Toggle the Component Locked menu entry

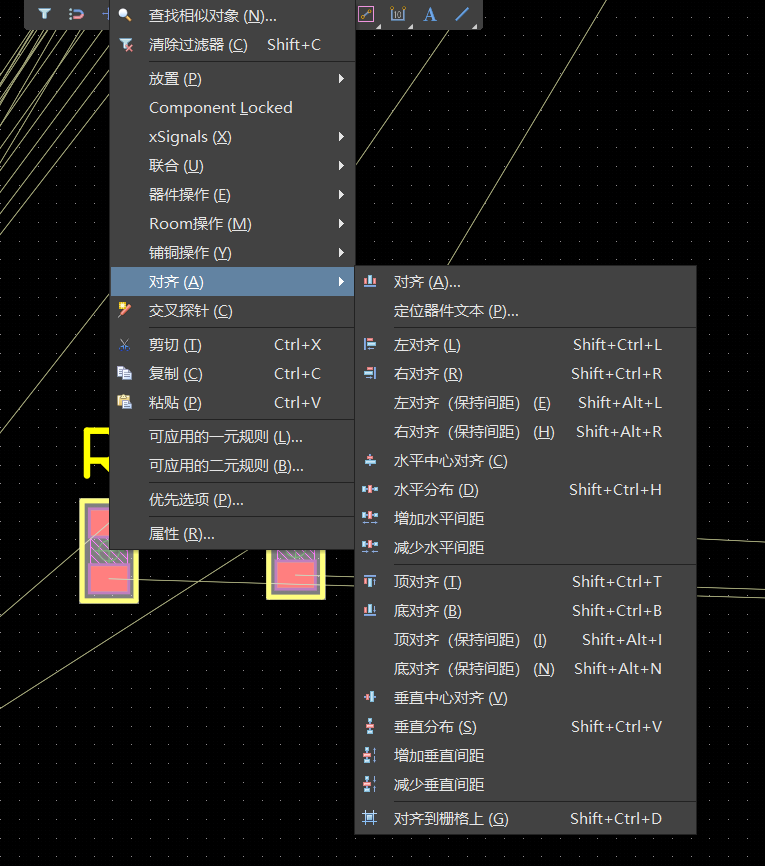coord(232,108)
